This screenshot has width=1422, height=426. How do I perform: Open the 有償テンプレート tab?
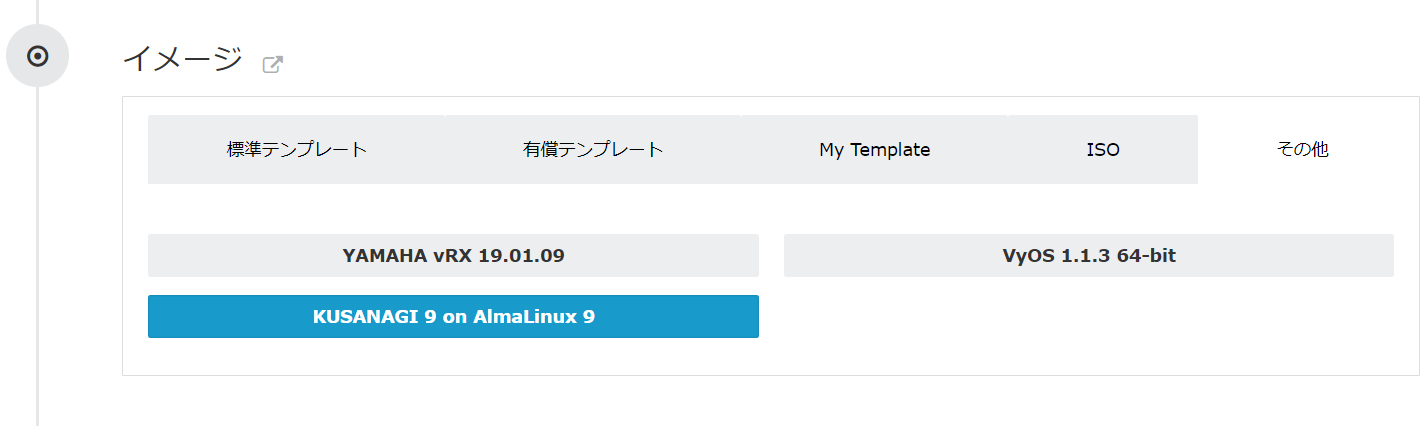point(593,150)
